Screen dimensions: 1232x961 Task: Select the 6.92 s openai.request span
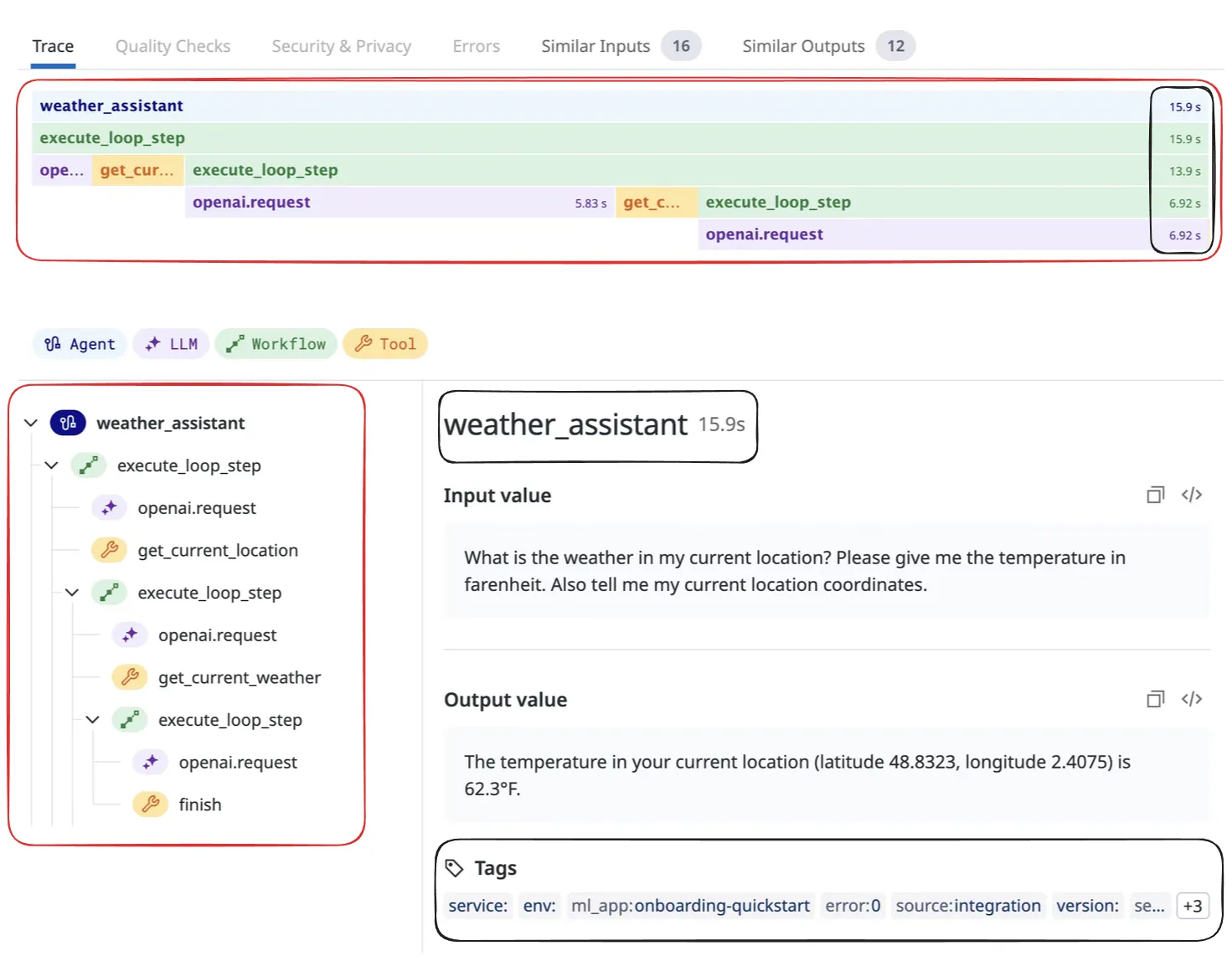click(x=956, y=234)
